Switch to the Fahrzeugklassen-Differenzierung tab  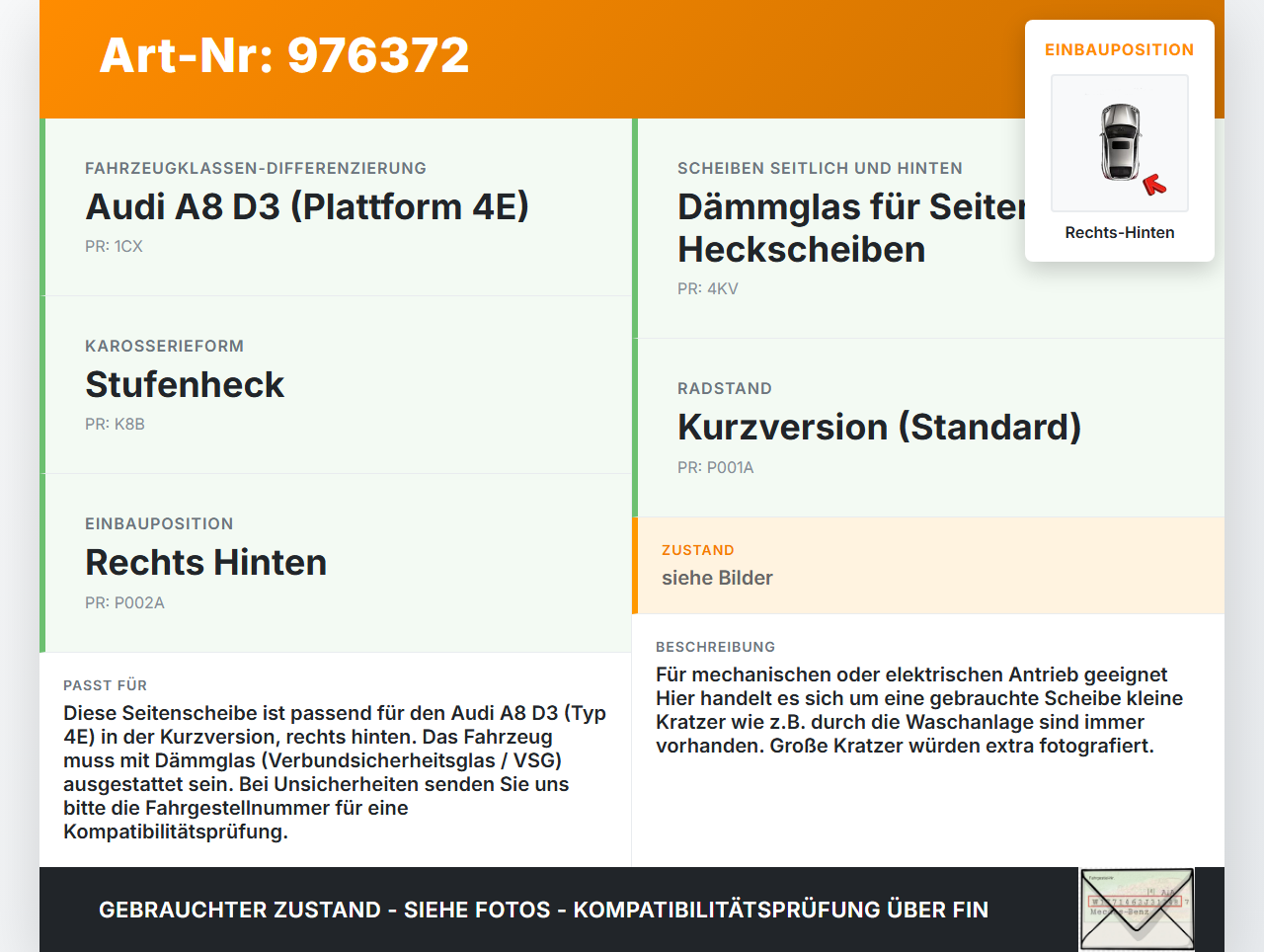[x=308, y=205]
